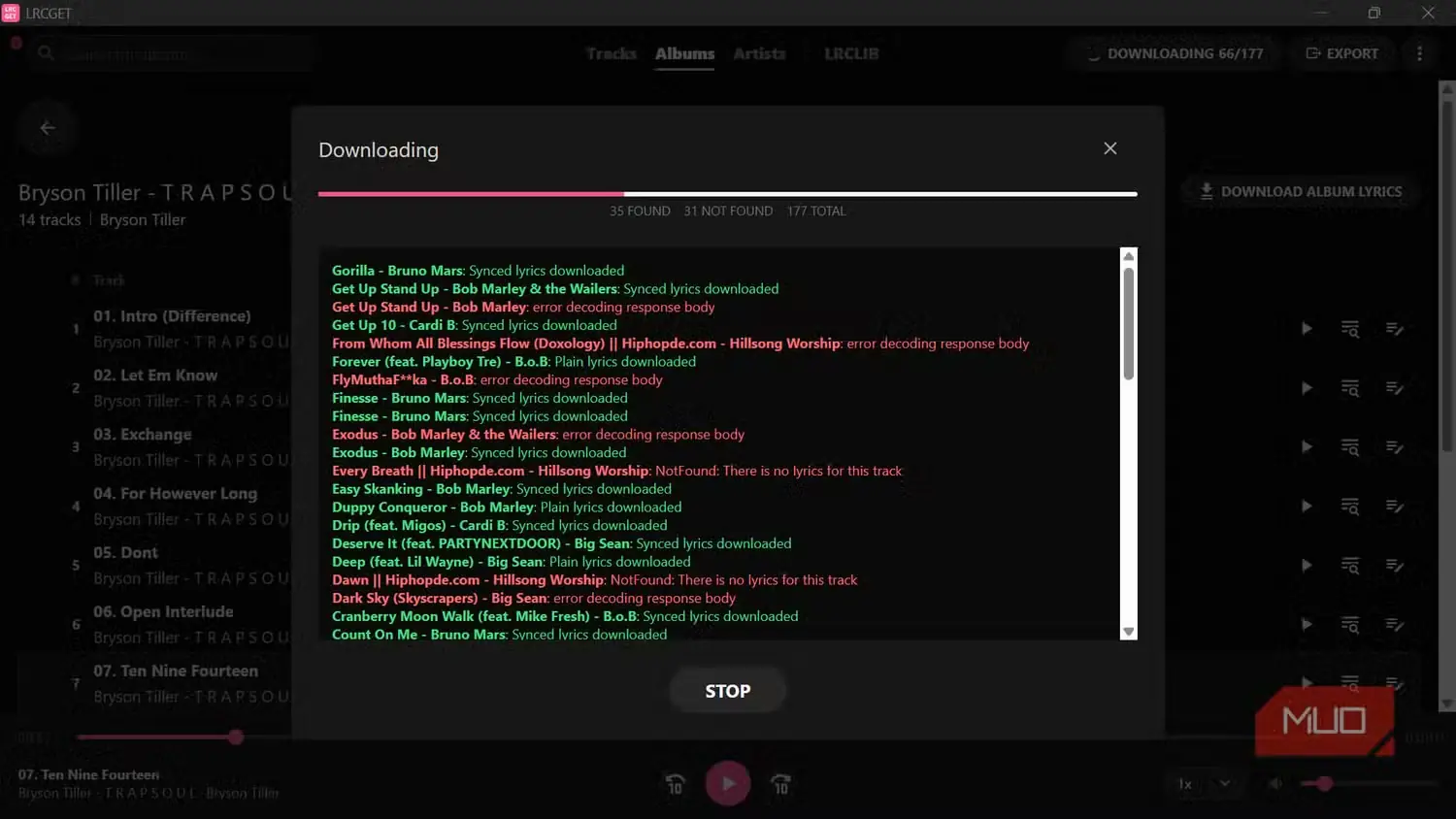Viewport: 1456px width, 819px height.
Task: Click the Bryson Tiller artist name under album title
Action: click(143, 220)
